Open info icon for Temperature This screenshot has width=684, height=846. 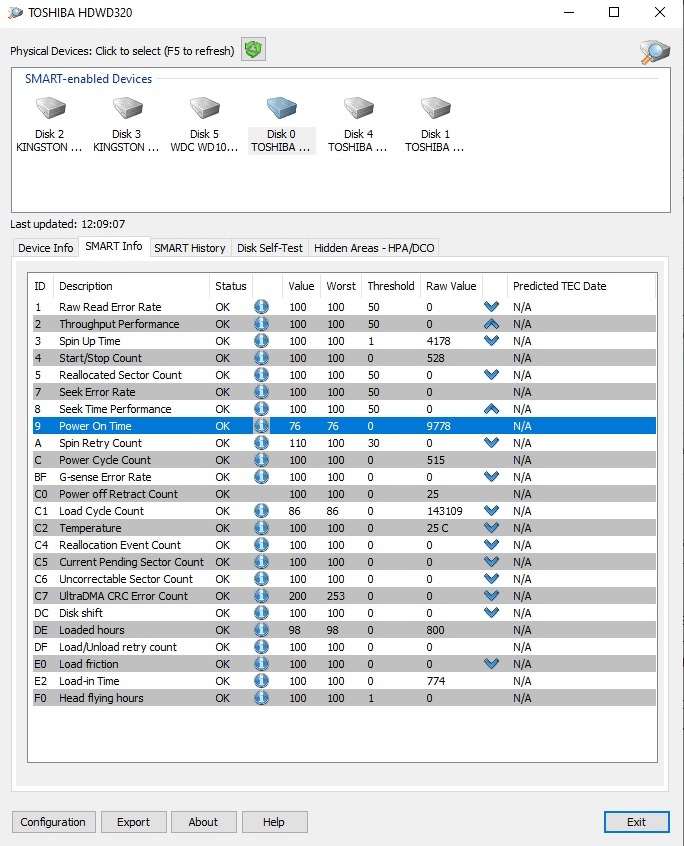pos(261,528)
